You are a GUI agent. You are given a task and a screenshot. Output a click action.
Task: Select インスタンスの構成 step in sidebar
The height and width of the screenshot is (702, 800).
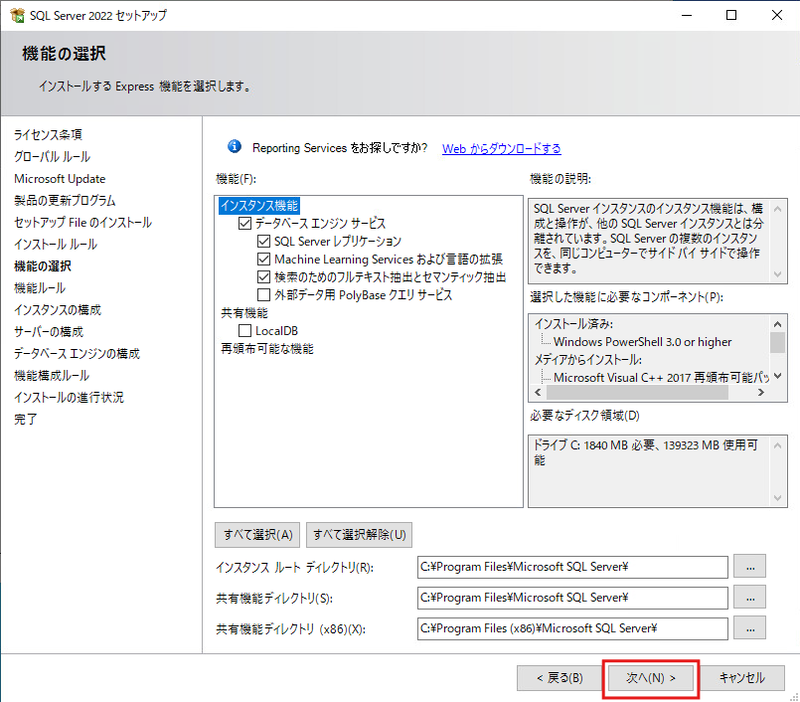click(x=57, y=310)
